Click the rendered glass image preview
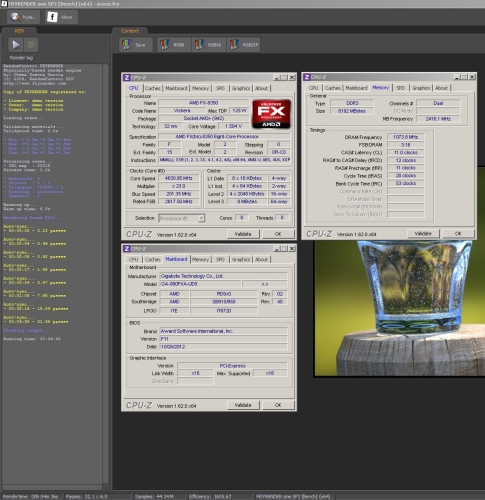Viewport: 485px width, 500px height. tap(399, 308)
